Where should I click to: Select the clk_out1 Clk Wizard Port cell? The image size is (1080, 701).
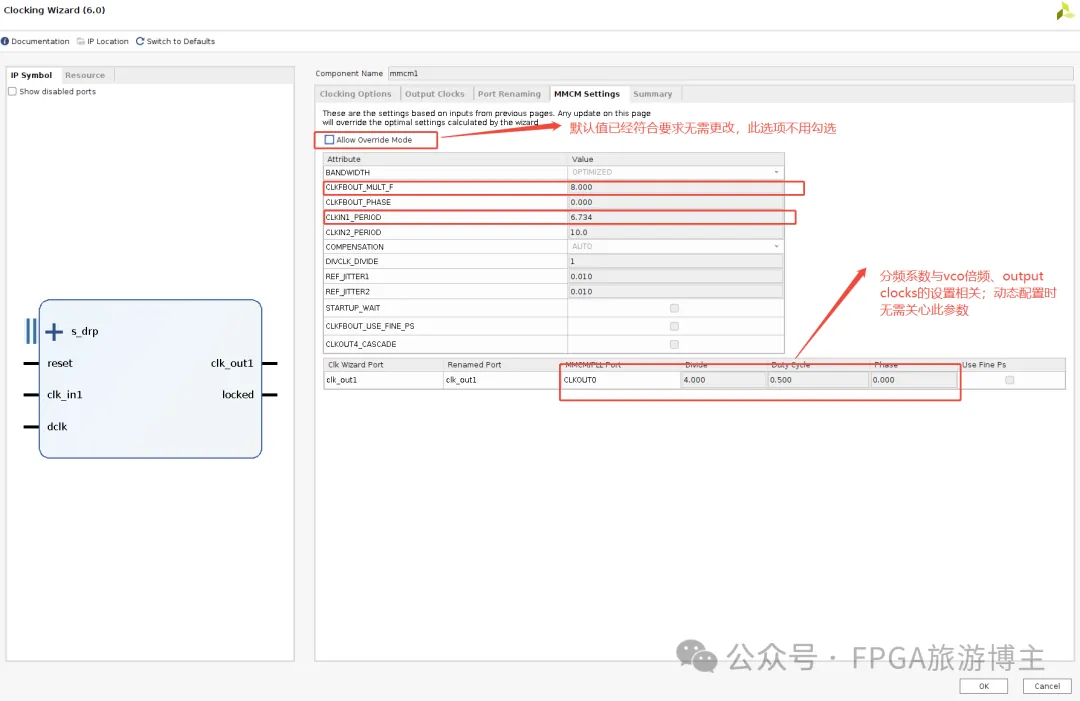tap(384, 380)
